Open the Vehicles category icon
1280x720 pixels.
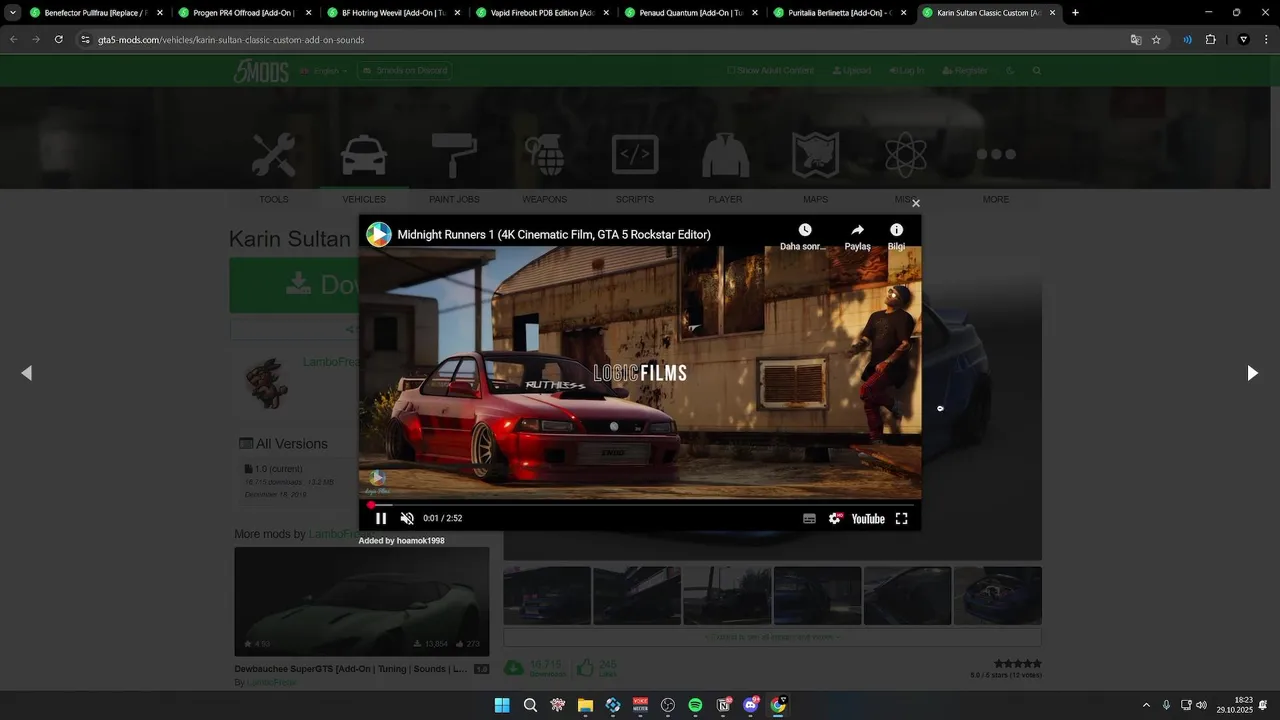(x=364, y=155)
